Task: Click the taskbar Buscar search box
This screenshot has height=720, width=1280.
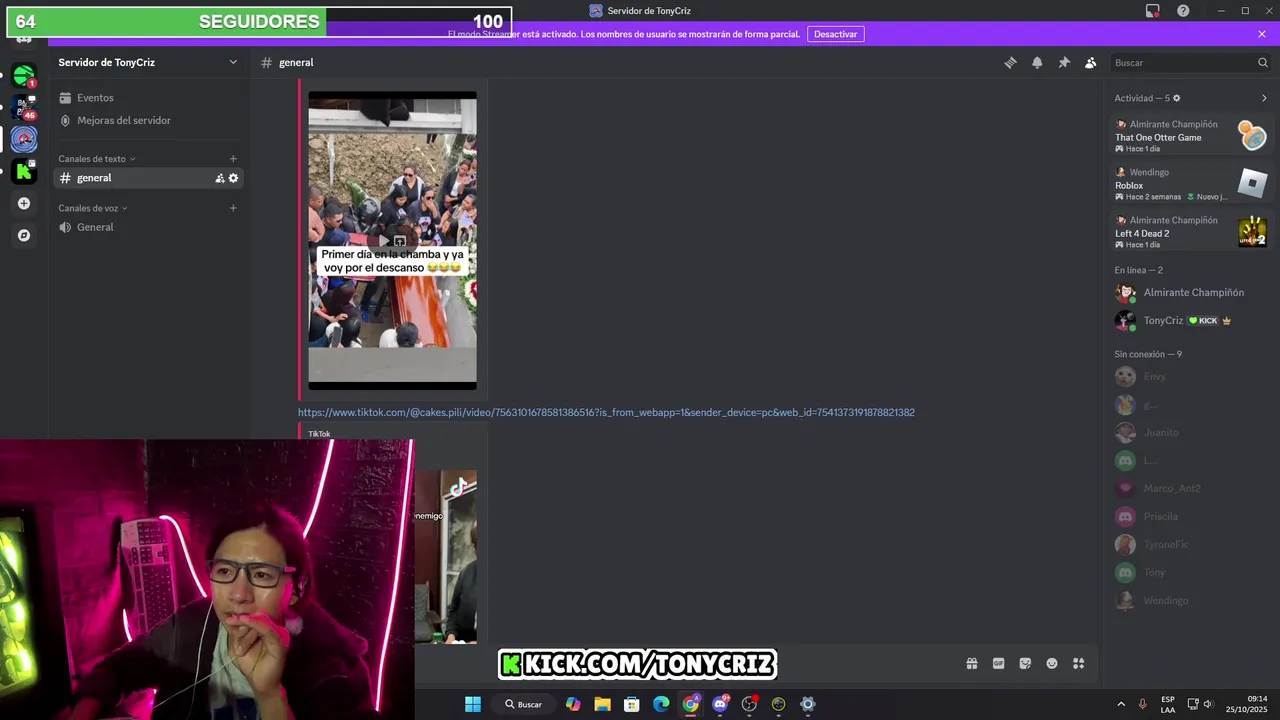Action: click(524, 704)
